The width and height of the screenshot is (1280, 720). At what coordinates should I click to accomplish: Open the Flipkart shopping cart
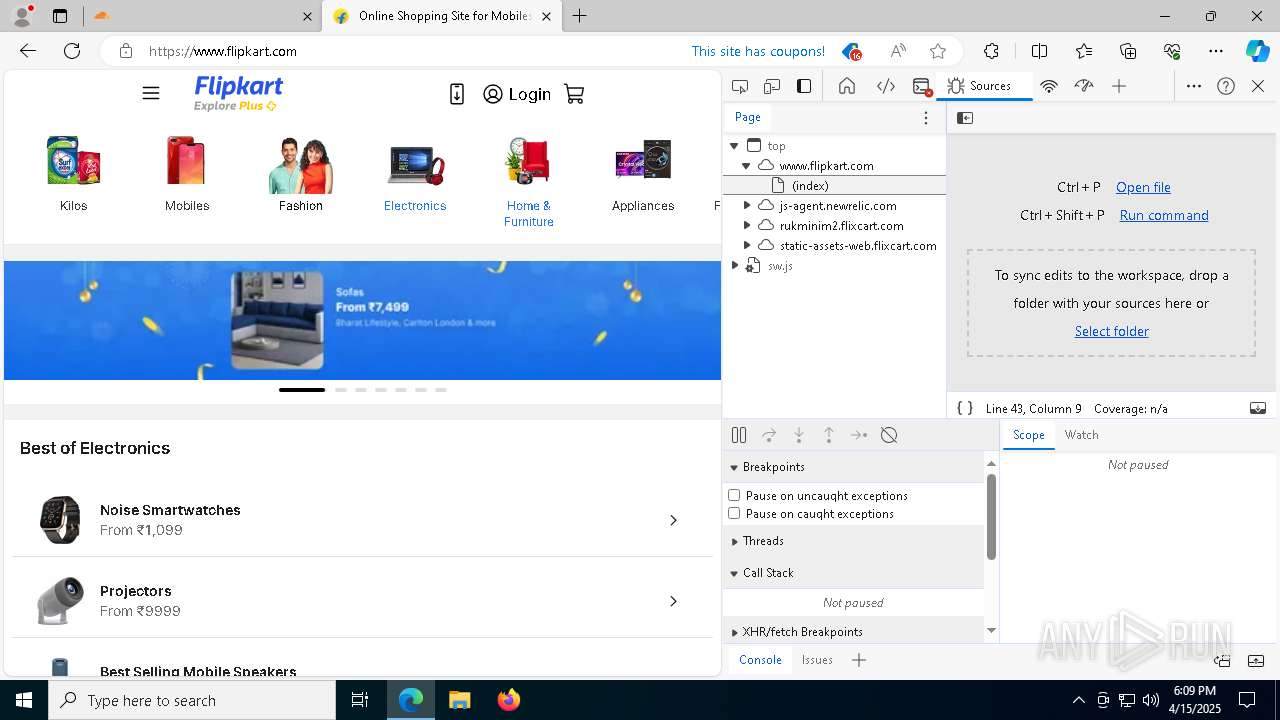[x=574, y=94]
